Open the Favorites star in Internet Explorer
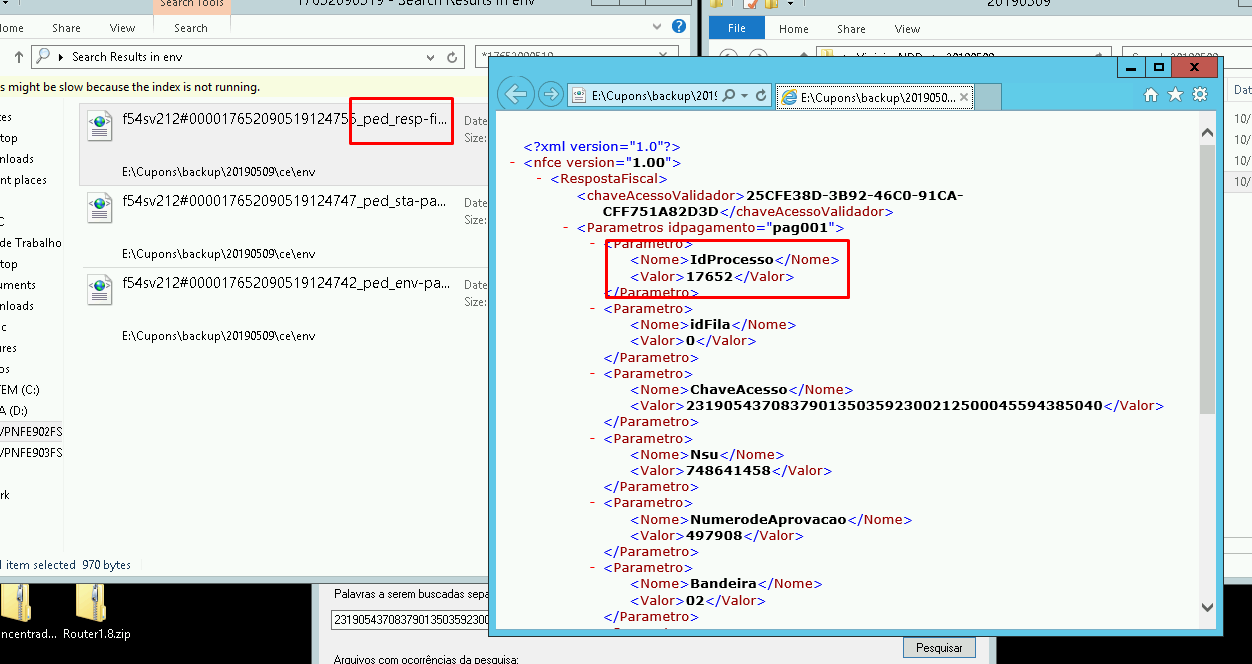The height and width of the screenshot is (664, 1252). (1175, 95)
